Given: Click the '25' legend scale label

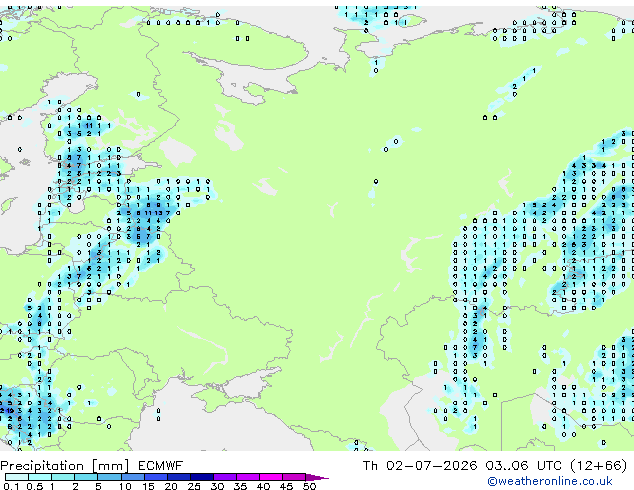Looking at the screenshot, I should pyautogui.click(x=194, y=486).
